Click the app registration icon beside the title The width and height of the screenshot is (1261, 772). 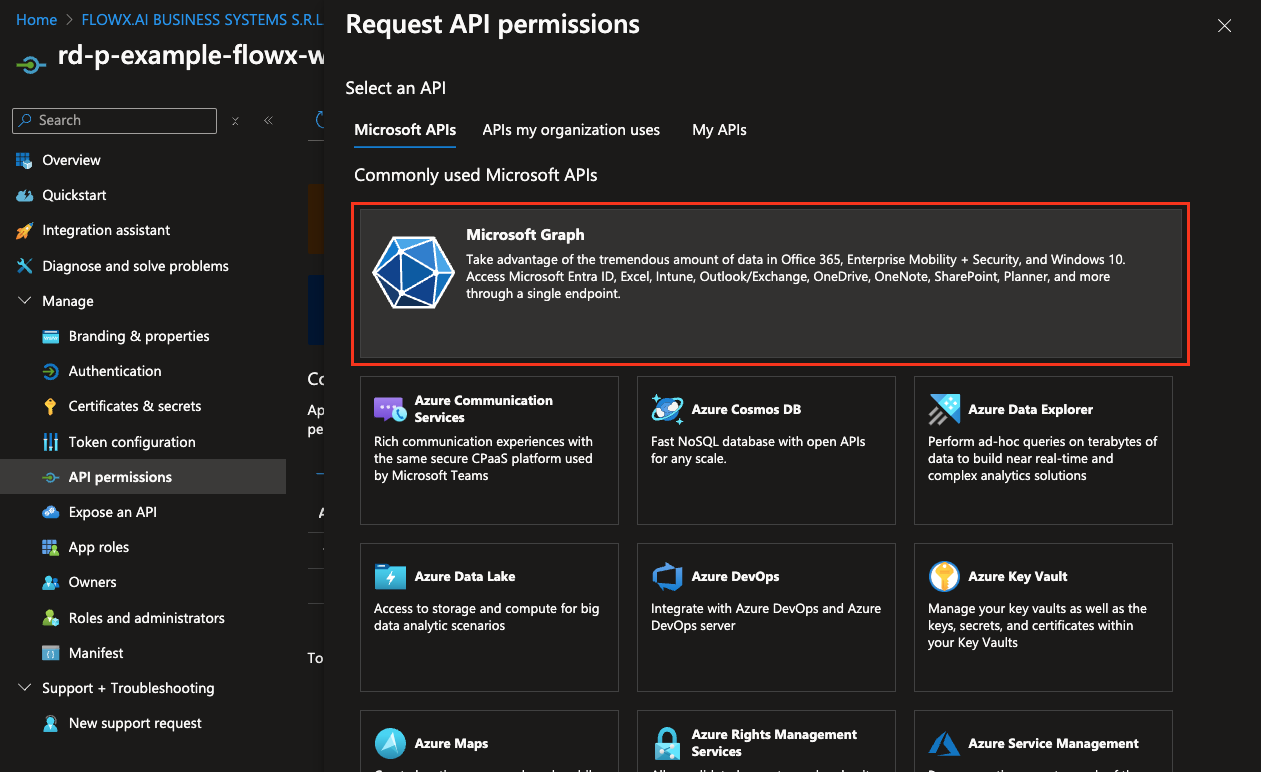point(30,65)
